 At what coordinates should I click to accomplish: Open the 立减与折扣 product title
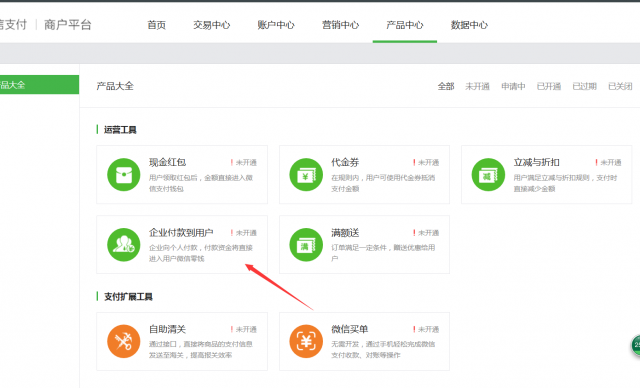pyautogui.click(x=536, y=162)
